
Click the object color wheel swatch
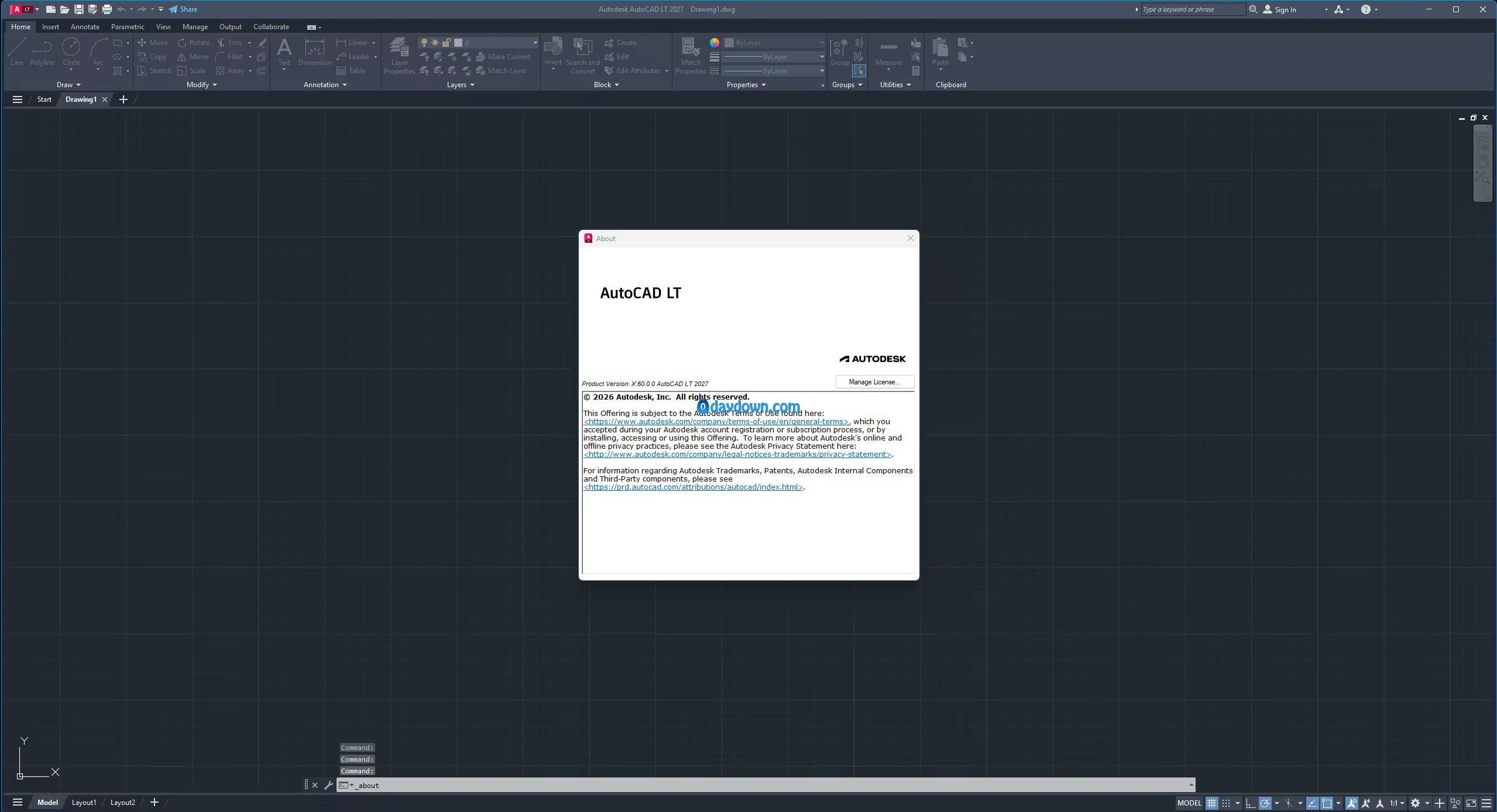[715, 43]
